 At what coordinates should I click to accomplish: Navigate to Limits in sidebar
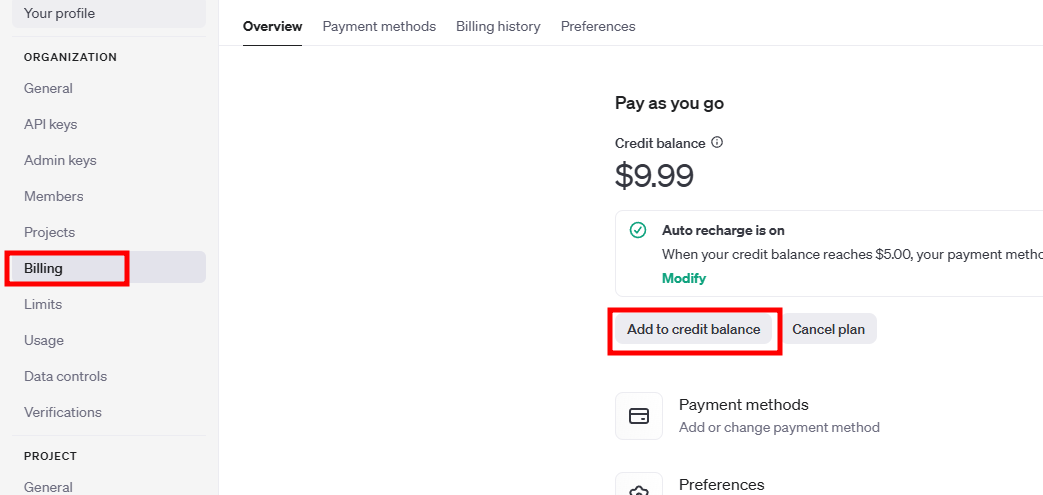coord(43,304)
